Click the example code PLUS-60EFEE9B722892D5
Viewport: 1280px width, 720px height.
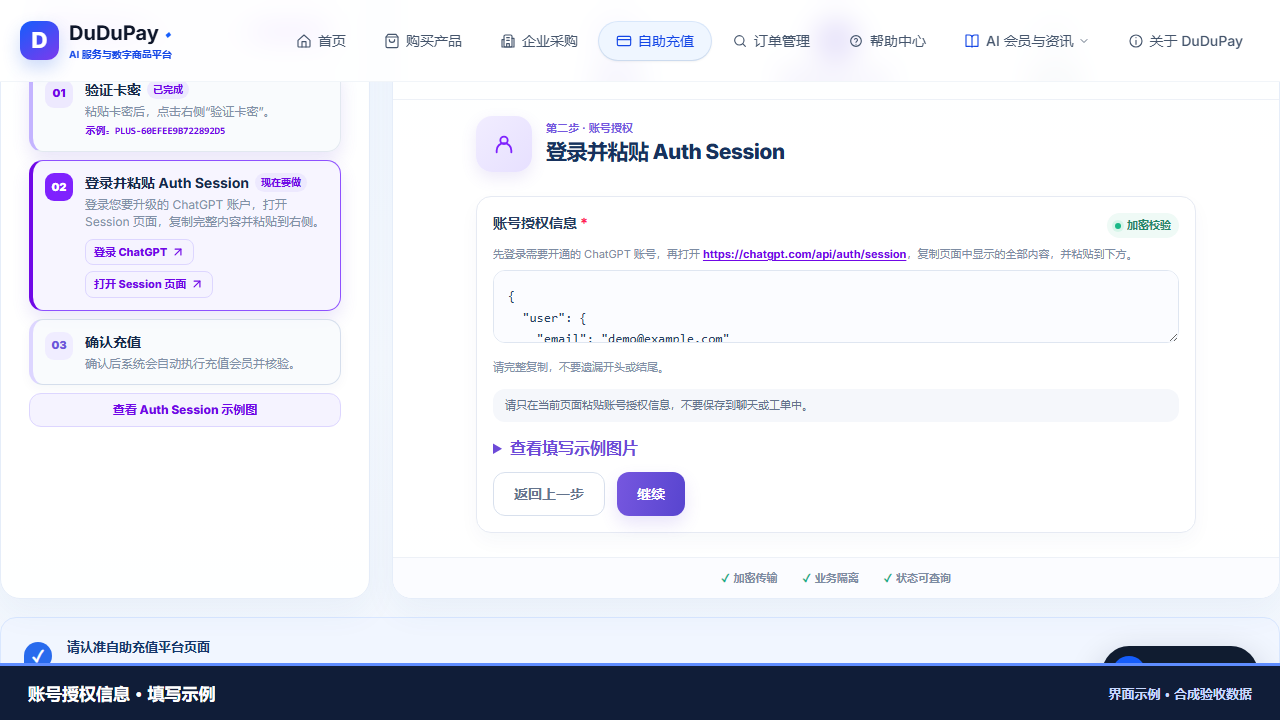(x=169, y=131)
